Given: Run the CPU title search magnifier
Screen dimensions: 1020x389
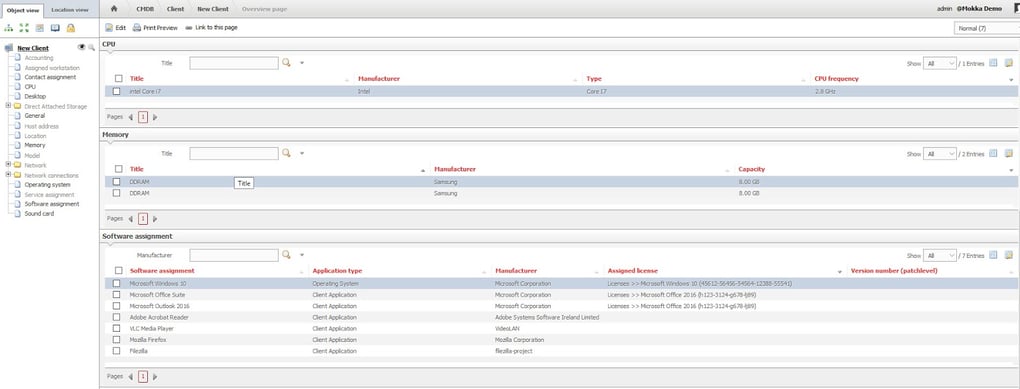Looking at the screenshot, I should (x=286, y=63).
